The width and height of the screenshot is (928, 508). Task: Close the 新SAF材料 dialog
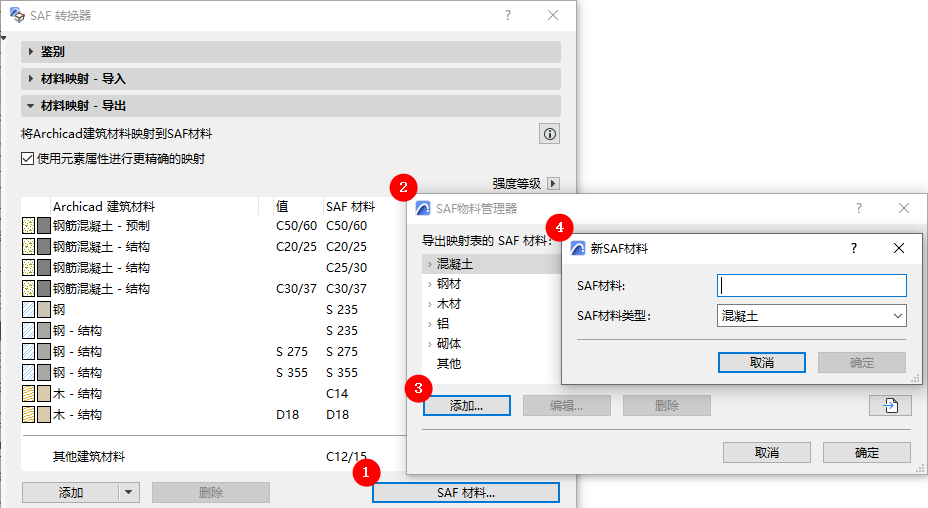point(898,248)
